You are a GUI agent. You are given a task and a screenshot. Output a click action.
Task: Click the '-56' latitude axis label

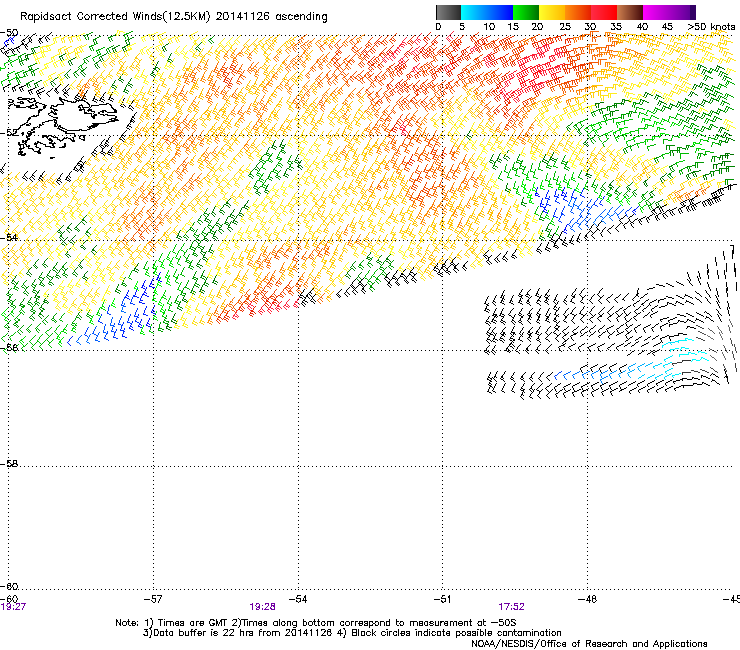pos(9,347)
